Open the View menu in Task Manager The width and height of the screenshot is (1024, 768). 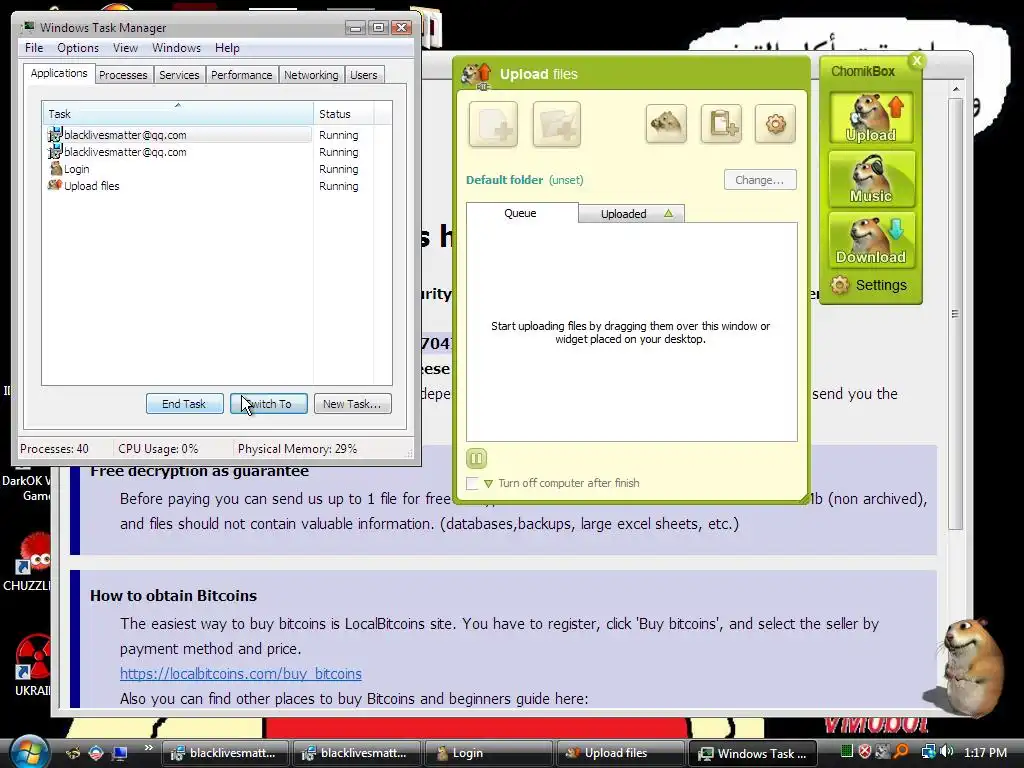(x=125, y=48)
